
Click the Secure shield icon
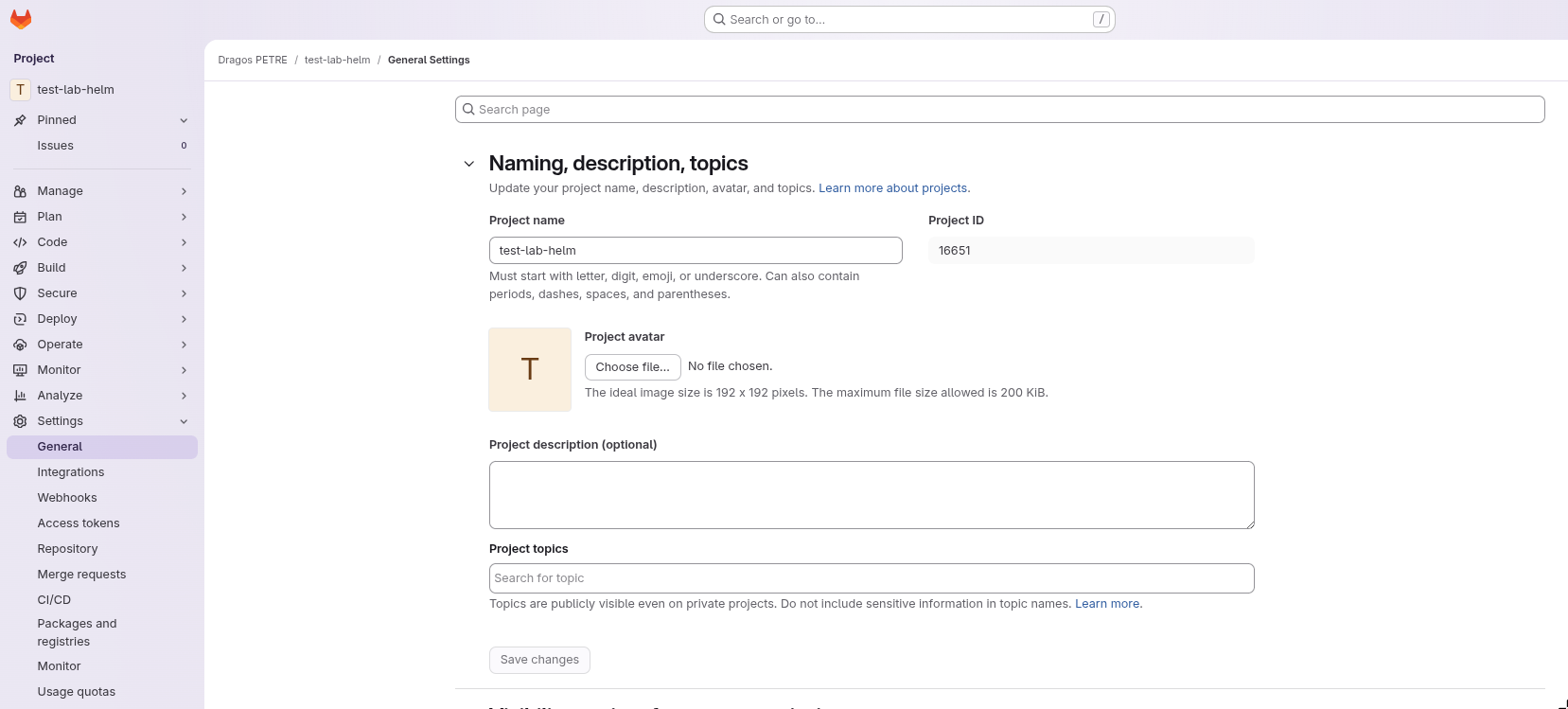pos(20,293)
